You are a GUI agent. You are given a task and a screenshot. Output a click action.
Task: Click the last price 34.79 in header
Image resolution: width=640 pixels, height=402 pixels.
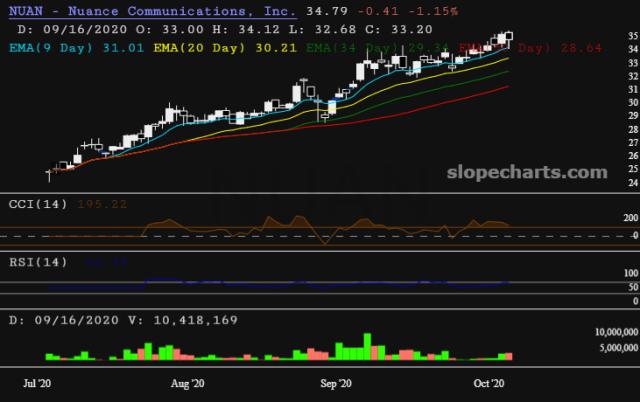327,11
